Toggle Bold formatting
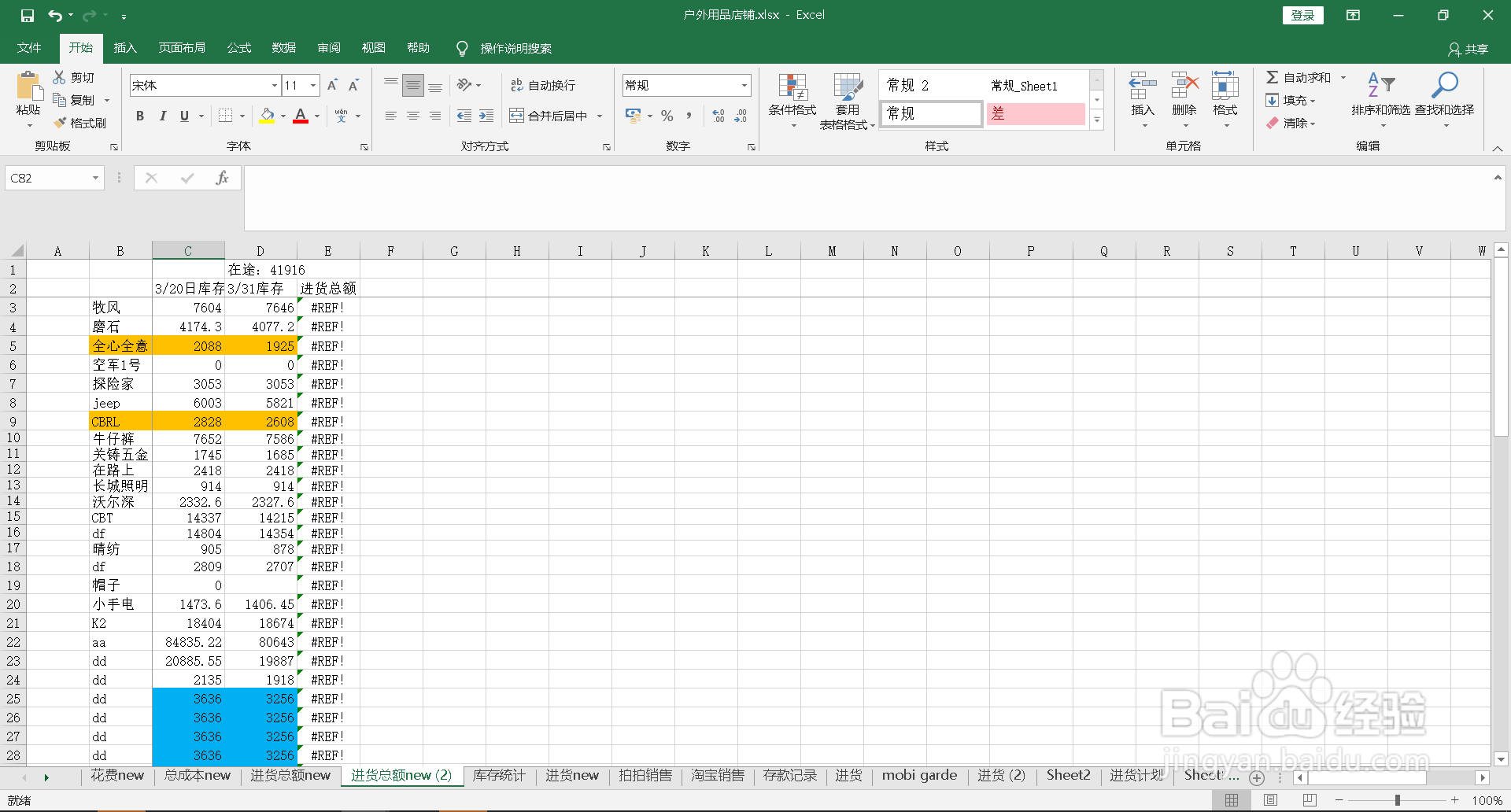This screenshot has height=812, width=1511. (140, 116)
